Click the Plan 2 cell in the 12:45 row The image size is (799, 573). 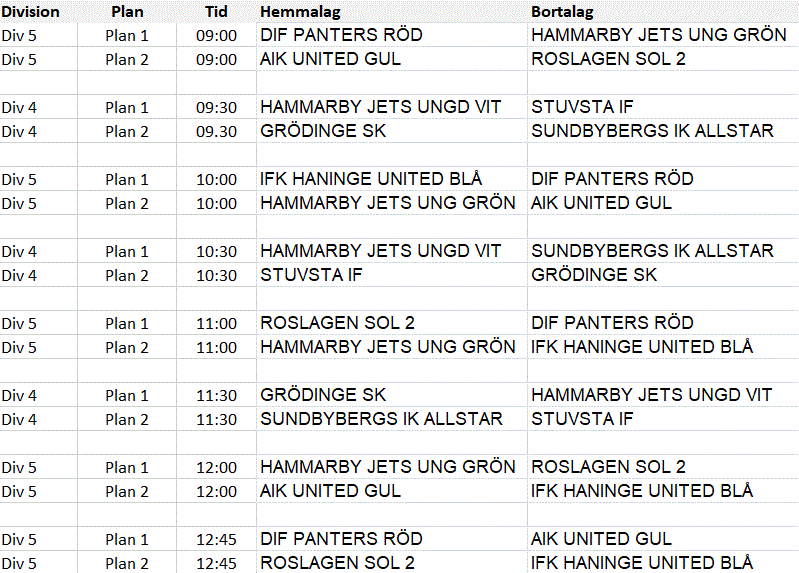[127, 563]
